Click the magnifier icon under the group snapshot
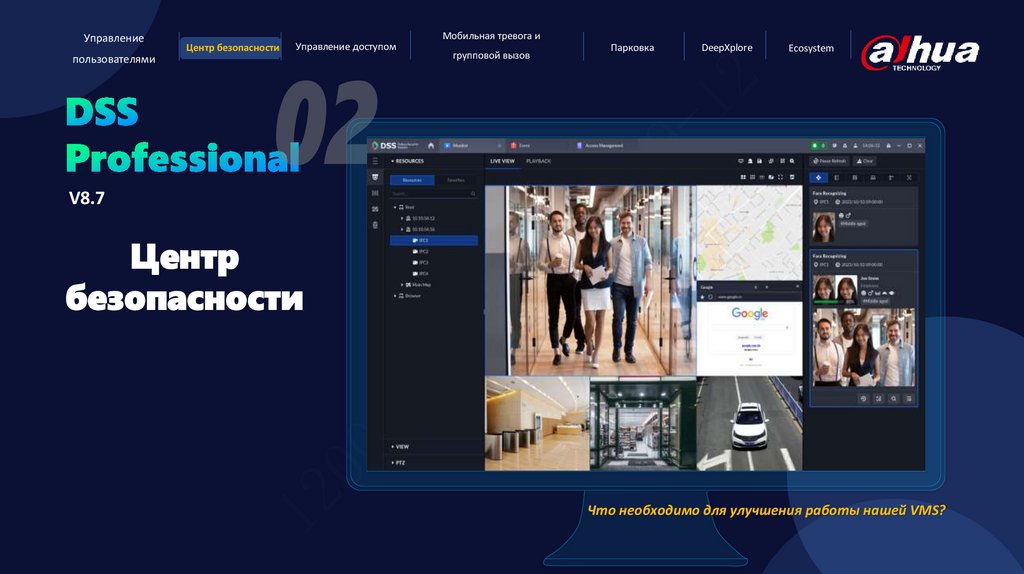 (893, 398)
